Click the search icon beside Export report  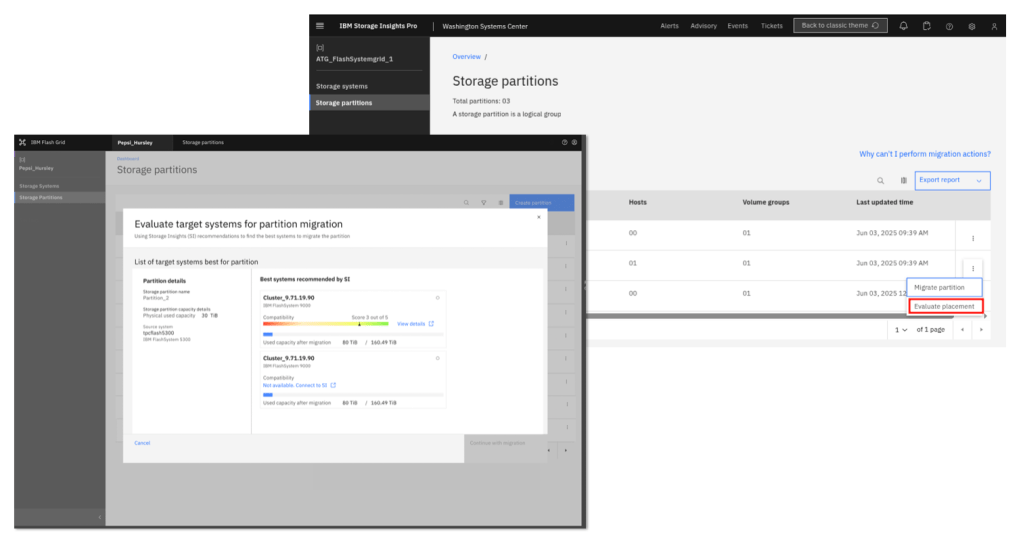click(880, 180)
